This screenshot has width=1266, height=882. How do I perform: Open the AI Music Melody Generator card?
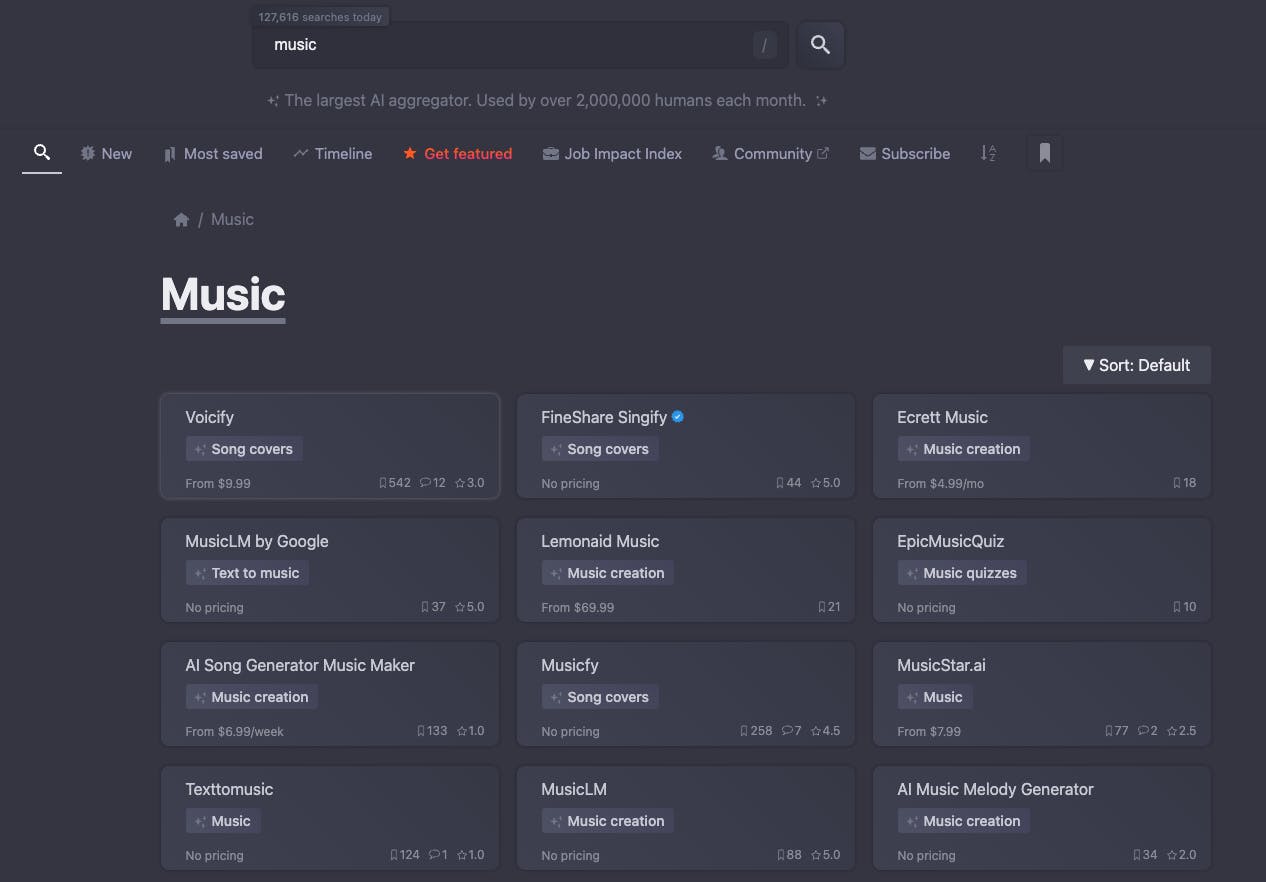tap(1042, 818)
